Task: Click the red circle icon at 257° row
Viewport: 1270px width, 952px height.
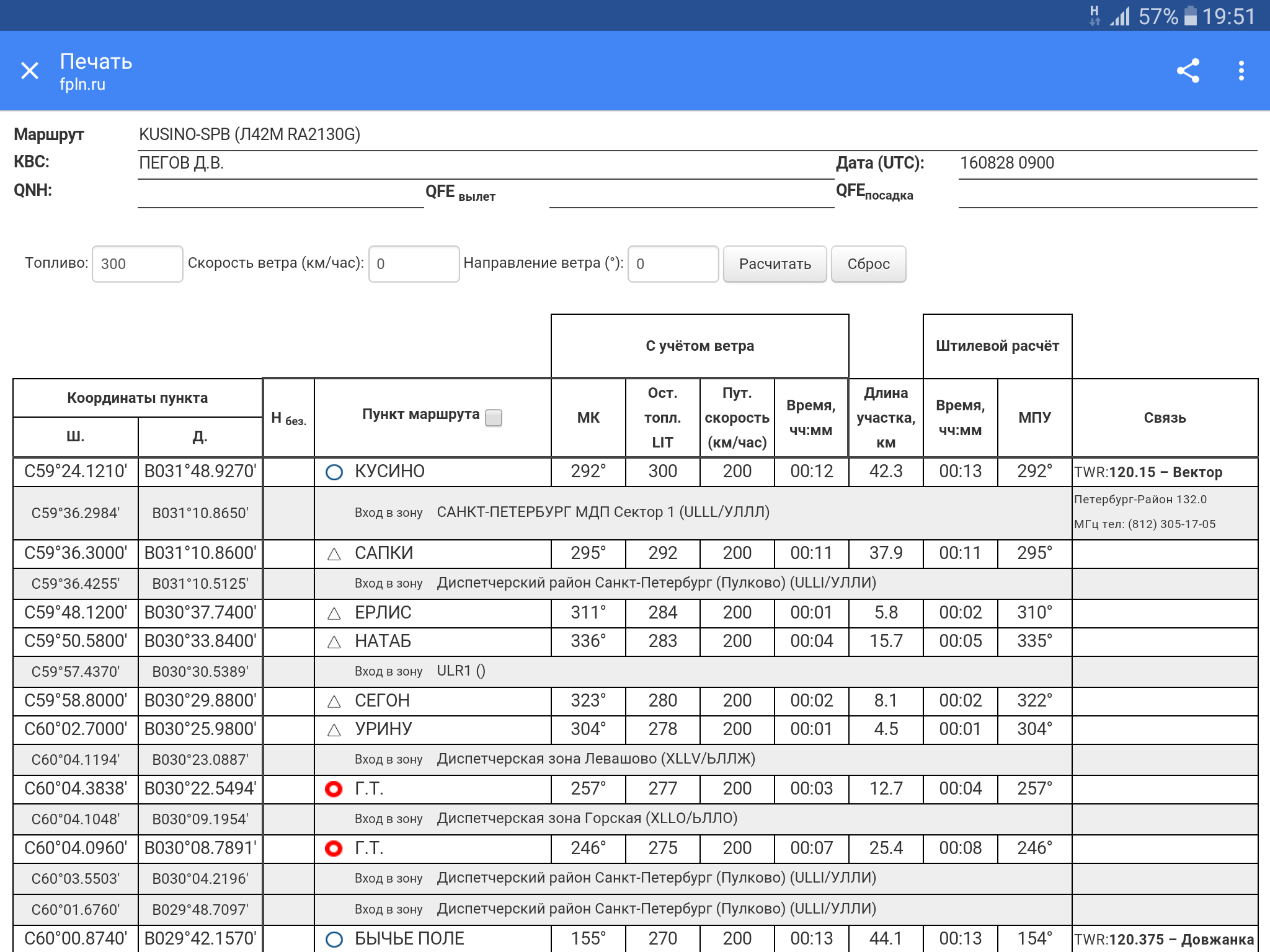Action: pos(334,789)
